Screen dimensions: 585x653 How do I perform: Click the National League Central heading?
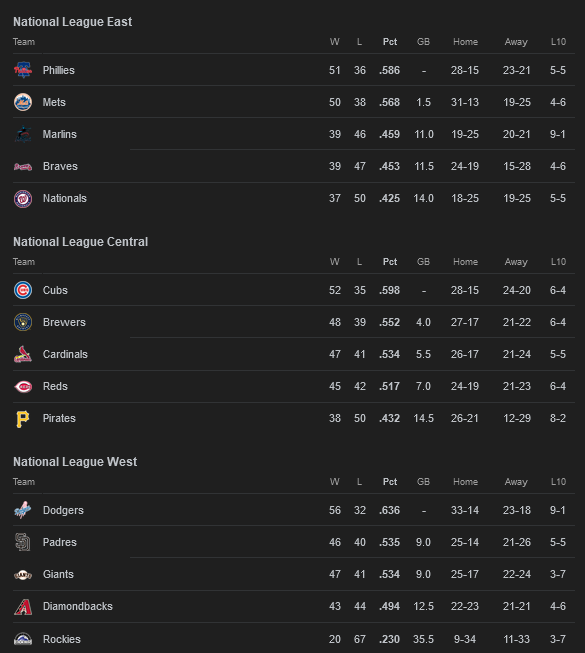pos(80,242)
